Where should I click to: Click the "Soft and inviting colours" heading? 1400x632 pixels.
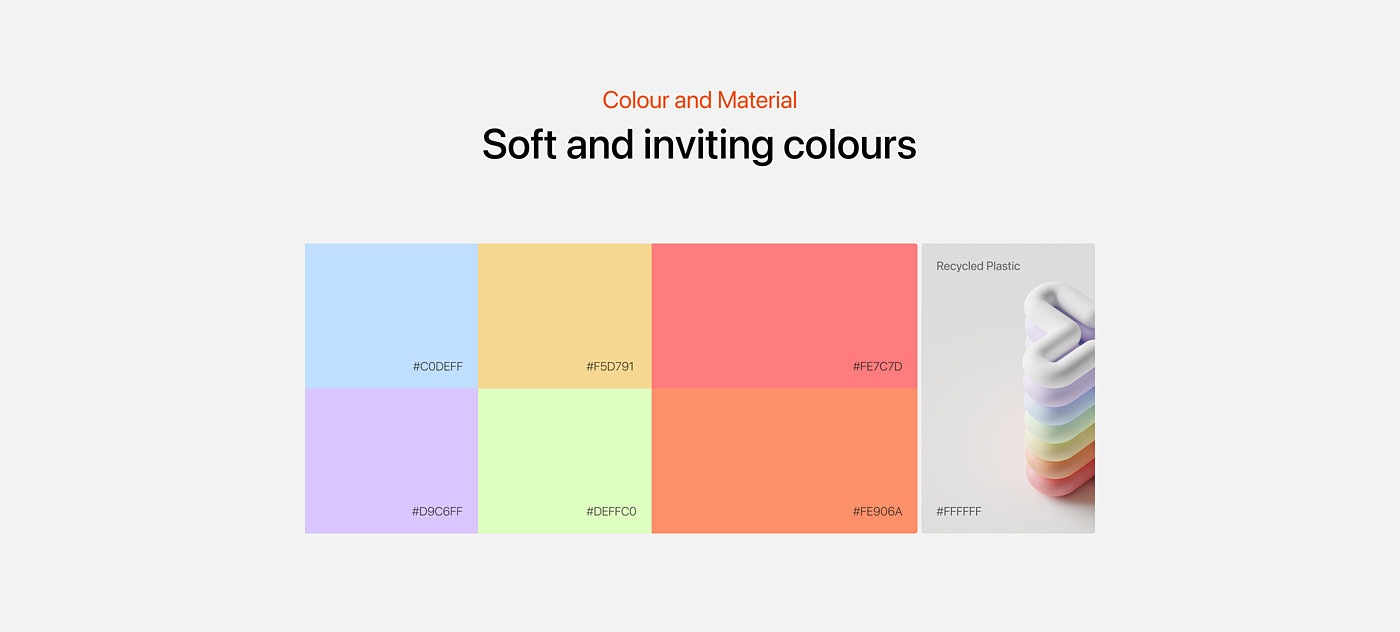pyautogui.click(x=700, y=145)
